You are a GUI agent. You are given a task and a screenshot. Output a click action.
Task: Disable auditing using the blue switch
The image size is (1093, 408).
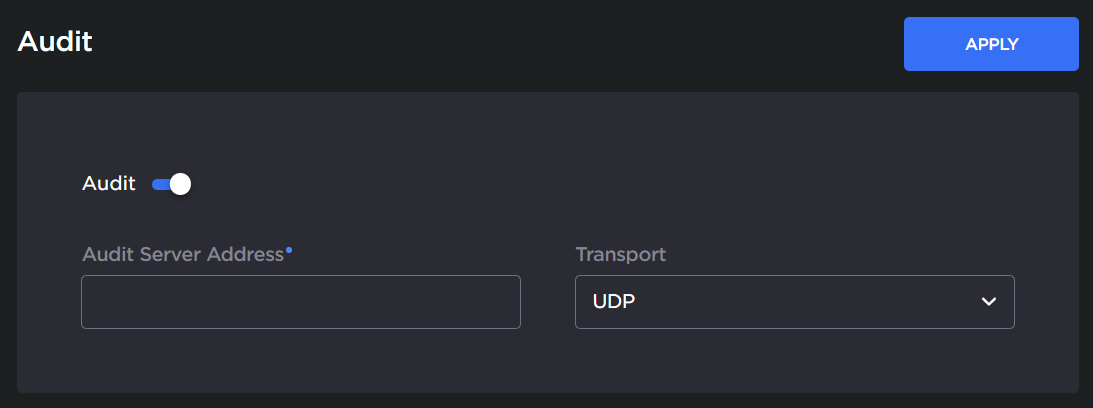pos(171,184)
